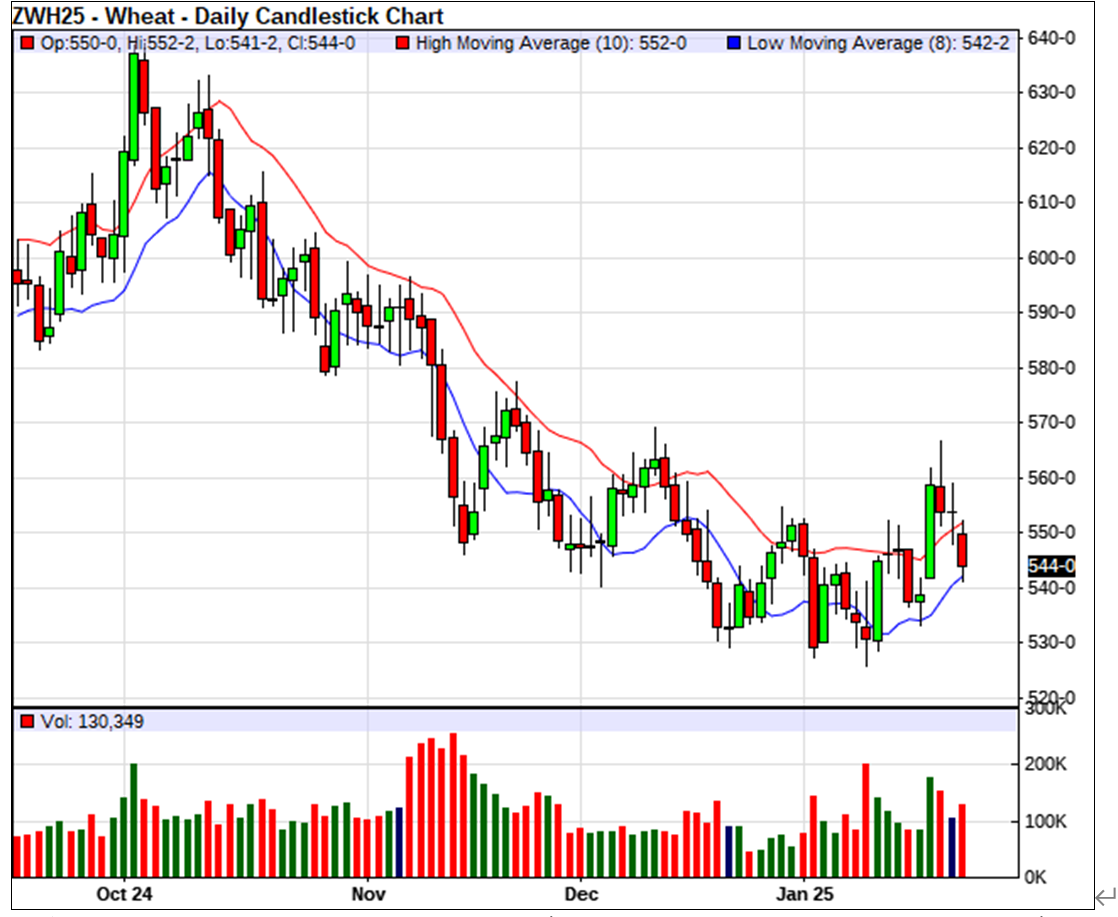The image size is (1118, 917).
Task: Click the 520-0 price axis label
Action: 1051,697
